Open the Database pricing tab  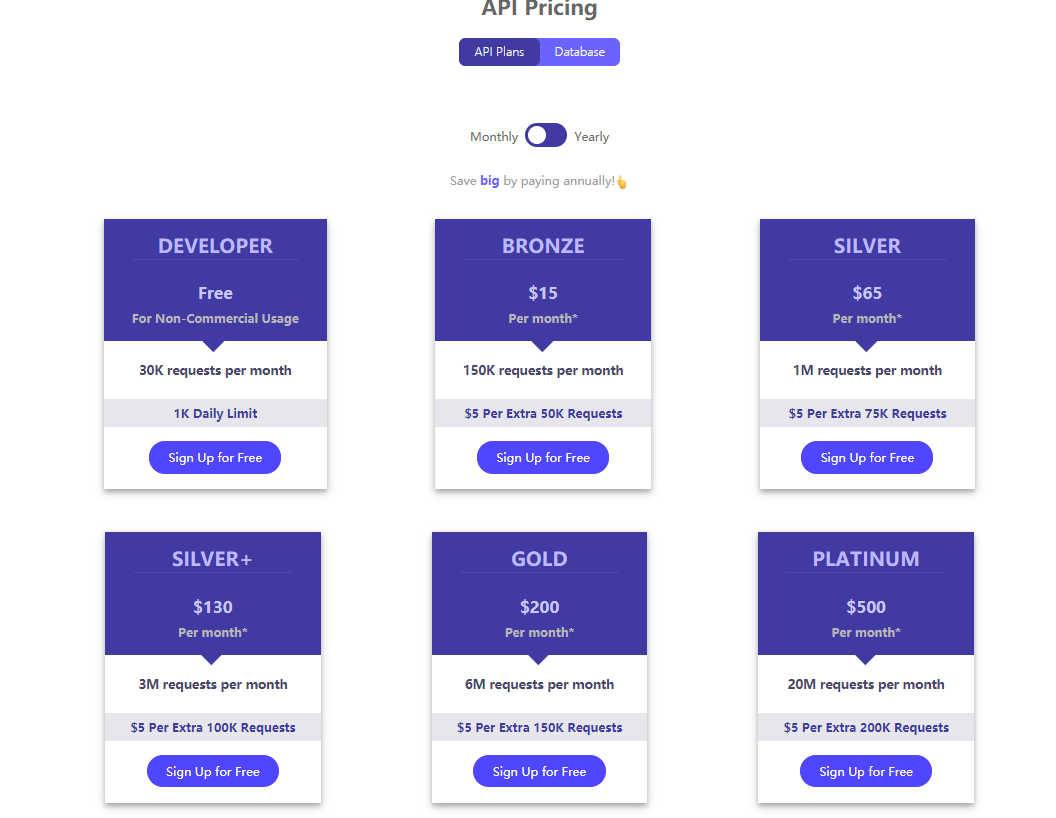(580, 52)
